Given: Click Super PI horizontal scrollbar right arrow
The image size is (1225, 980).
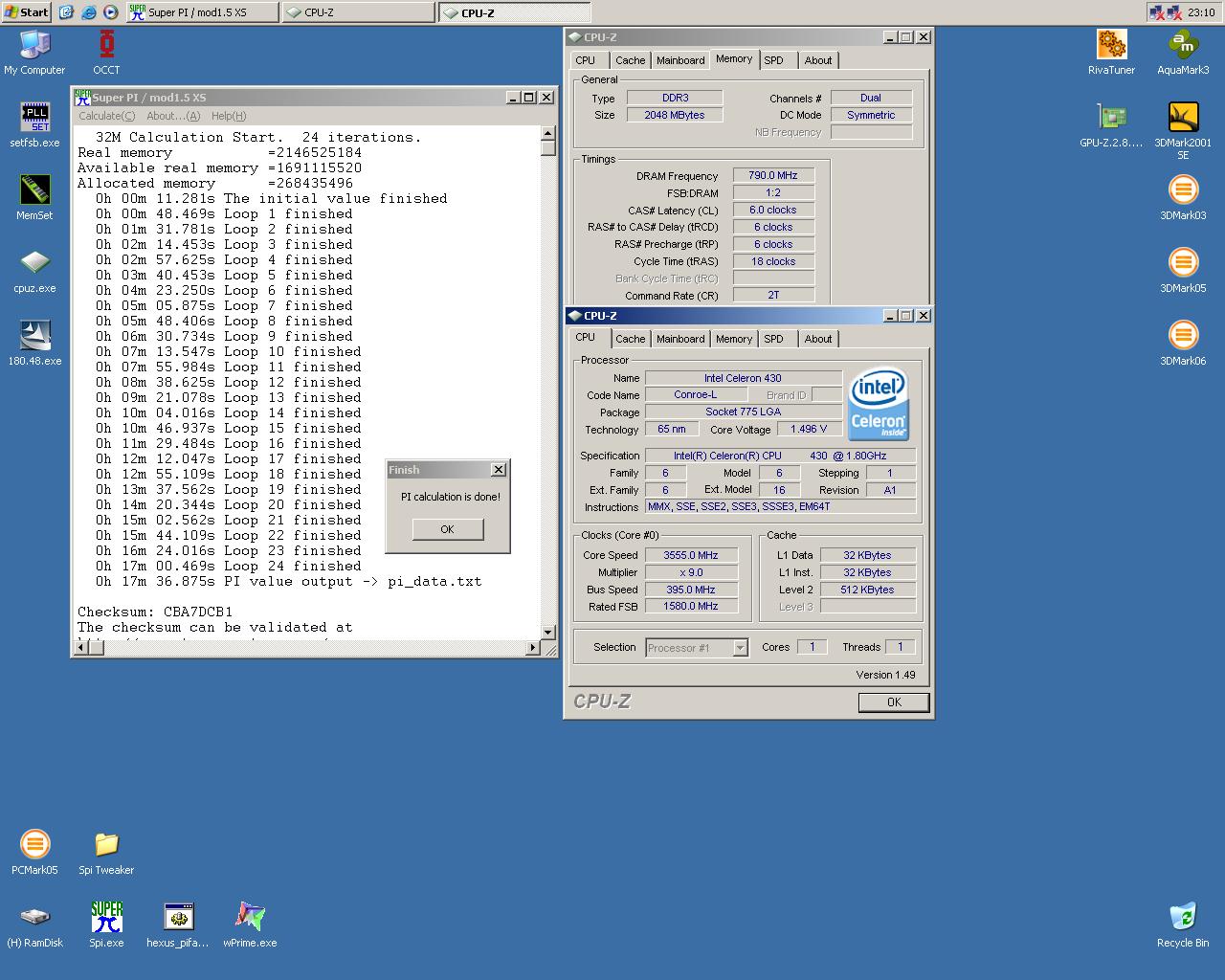Looking at the screenshot, I should (533, 648).
